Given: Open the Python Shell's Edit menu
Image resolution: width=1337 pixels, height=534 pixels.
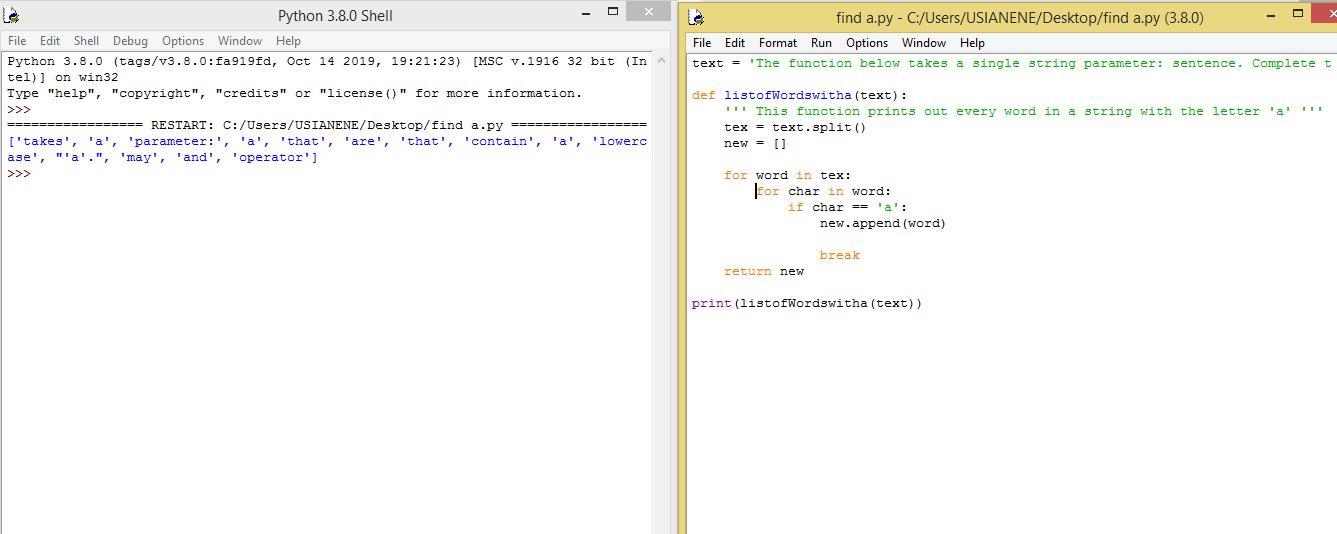Looking at the screenshot, I should coord(49,41).
